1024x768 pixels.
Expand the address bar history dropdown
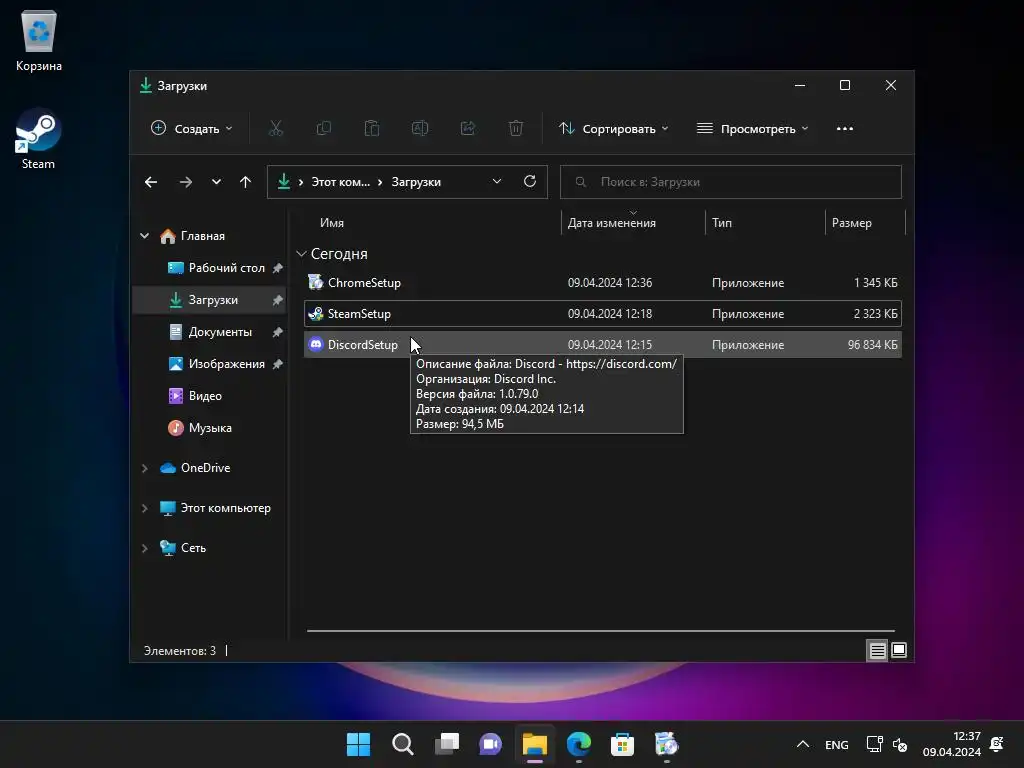pyautogui.click(x=497, y=182)
